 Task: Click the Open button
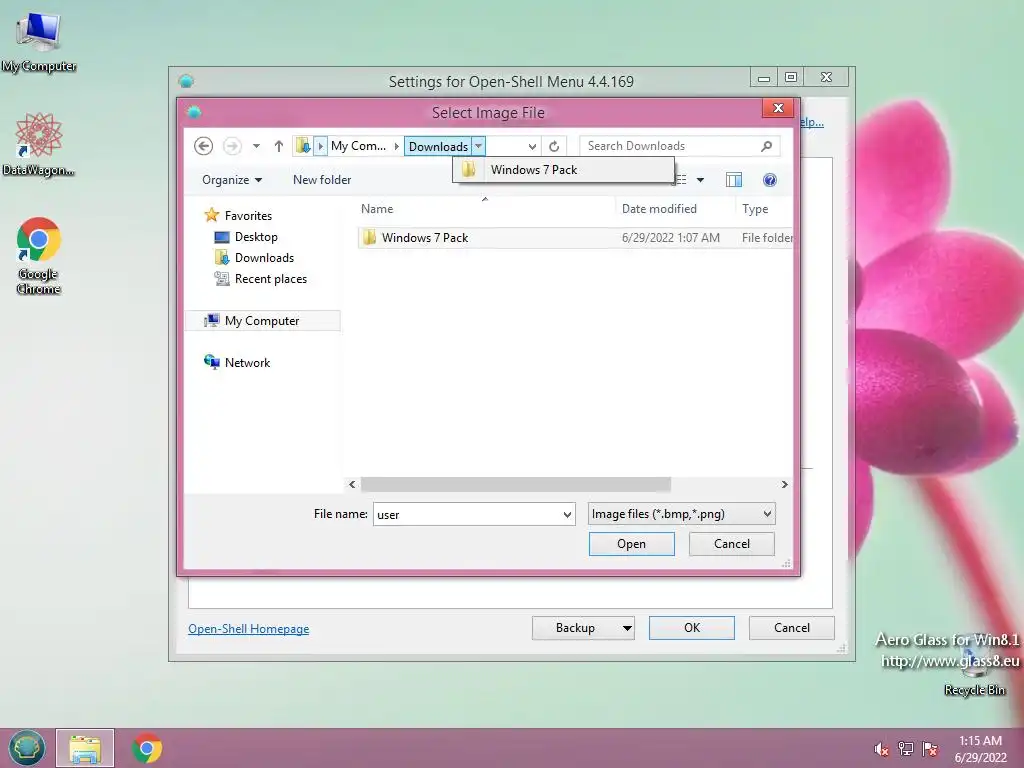tap(632, 544)
